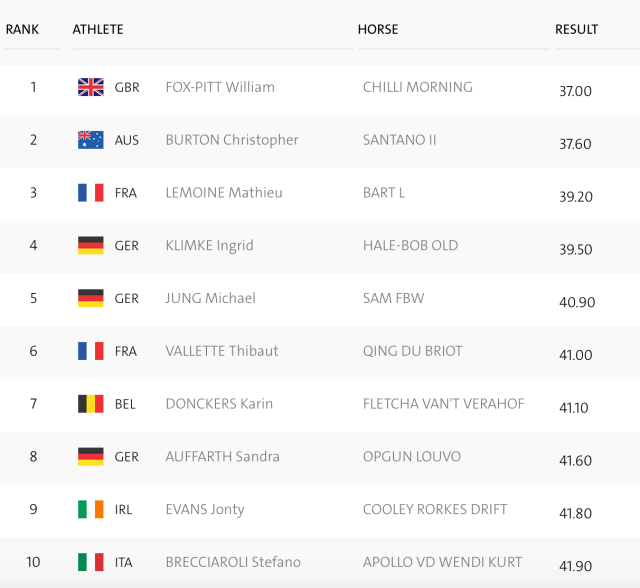The image size is (640, 588).
Task: Select athlete JUNG Michael
Action: point(211,298)
